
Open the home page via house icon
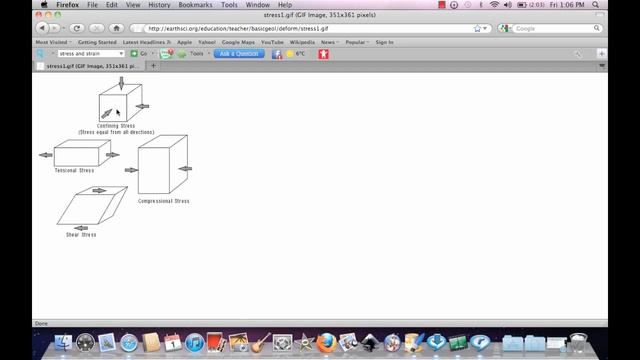(117, 28)
